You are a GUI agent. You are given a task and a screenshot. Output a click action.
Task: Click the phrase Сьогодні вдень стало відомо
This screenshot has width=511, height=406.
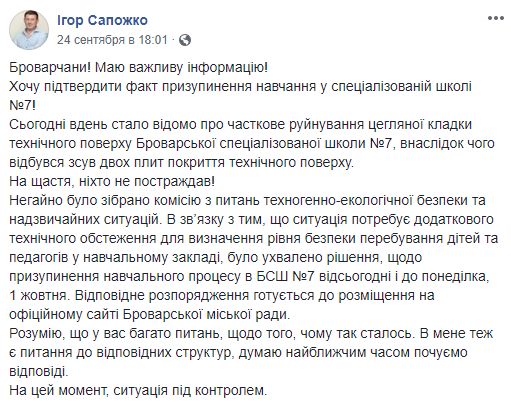pos(103,125)
